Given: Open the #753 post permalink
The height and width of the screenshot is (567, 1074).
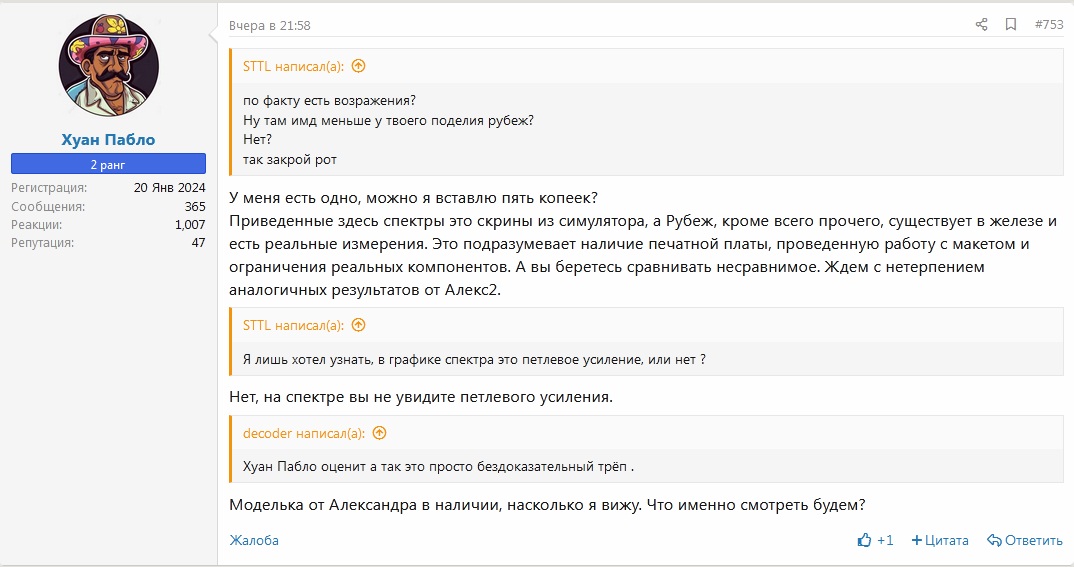Looking at the screenshot, I should point(1048,25).
